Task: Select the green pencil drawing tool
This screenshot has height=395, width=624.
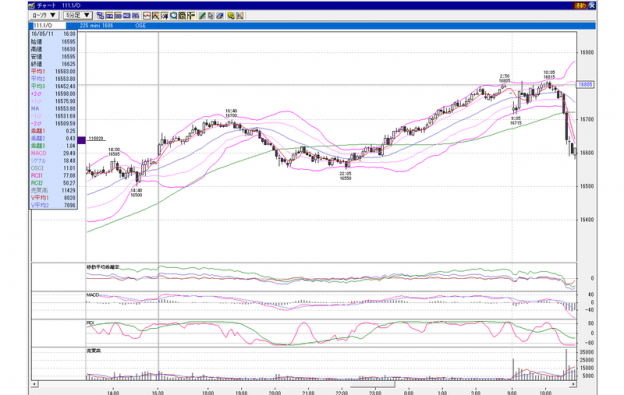Action: click(202, 16)
